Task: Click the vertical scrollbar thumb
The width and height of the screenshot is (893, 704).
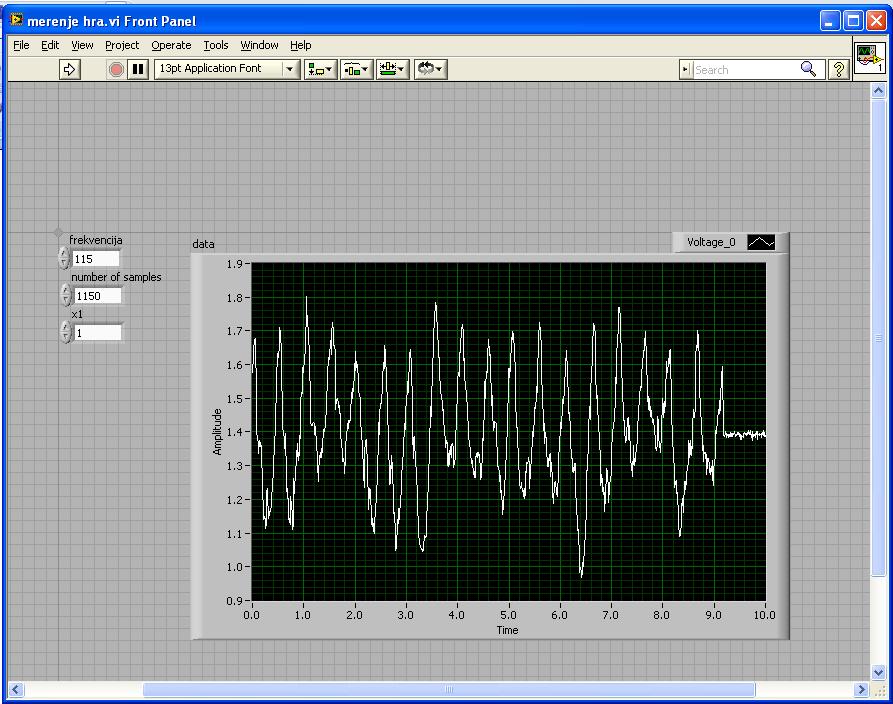Action: coord(878,337)
